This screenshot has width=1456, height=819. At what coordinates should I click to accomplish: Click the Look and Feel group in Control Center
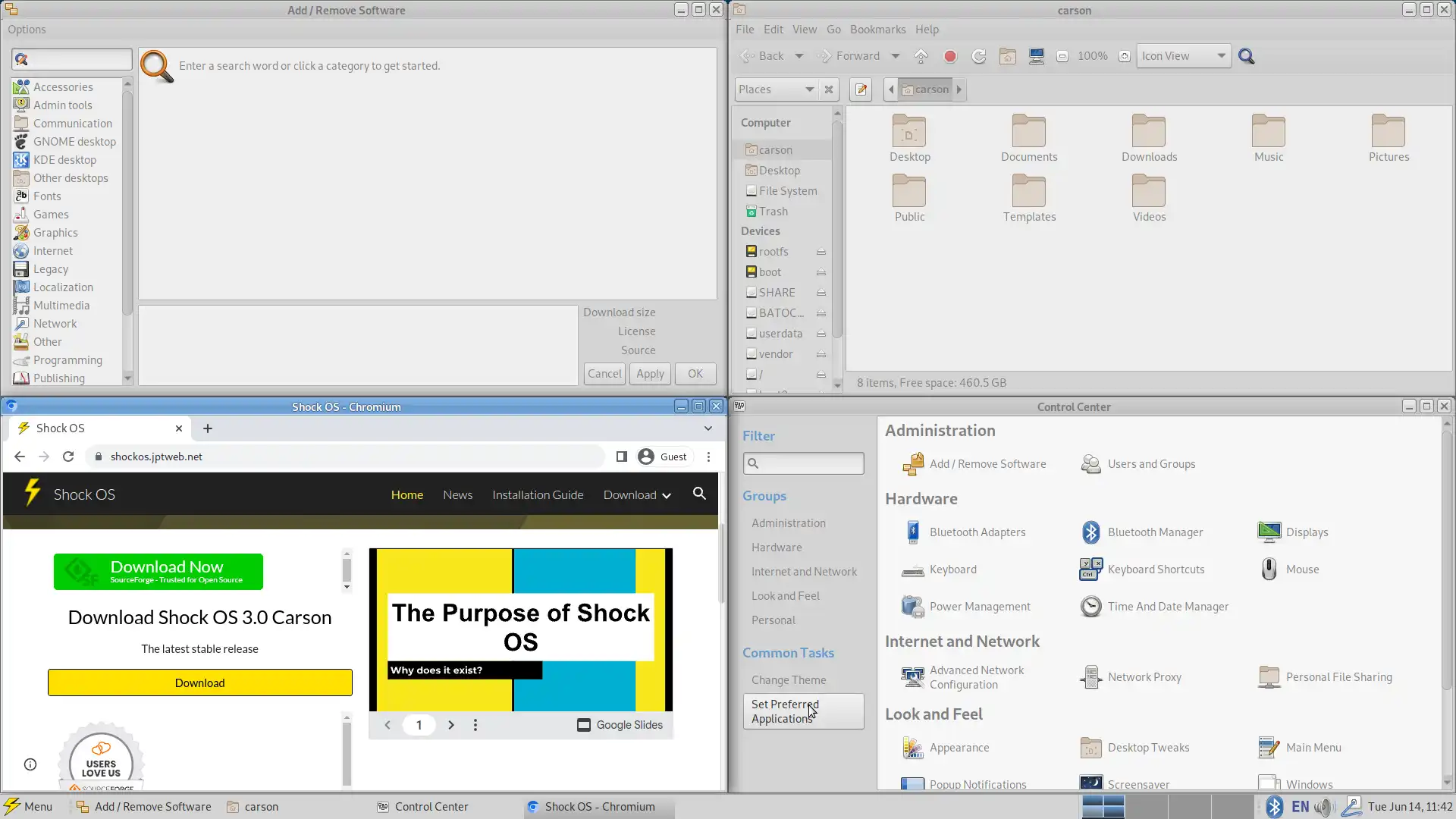[785, 595]
